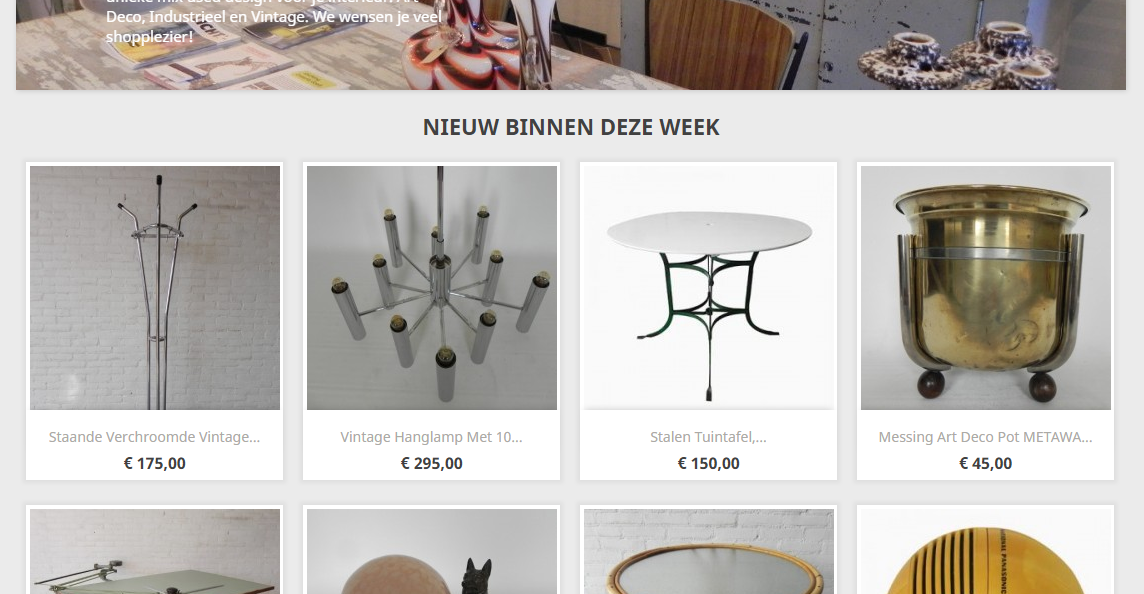
Task: Click the 'Messing Art Deco Pot METAWA...' title
Action: point(986,437)
